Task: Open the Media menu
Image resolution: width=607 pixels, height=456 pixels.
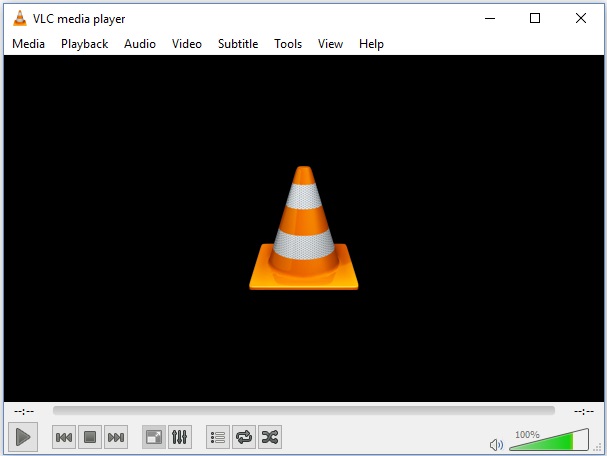Action: click(x=29, y=44)
